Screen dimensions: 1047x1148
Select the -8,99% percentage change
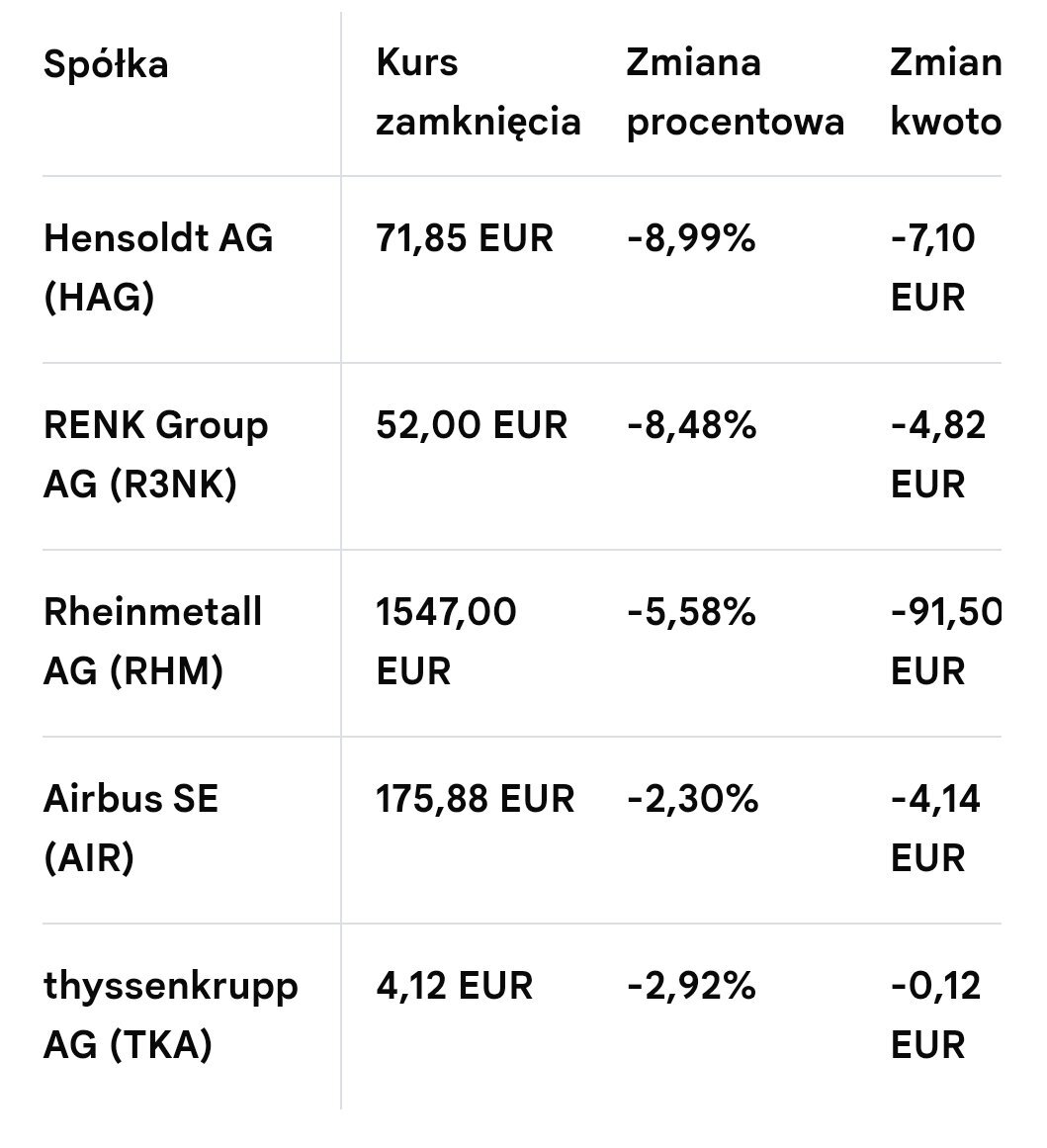[x=691, y=239]
